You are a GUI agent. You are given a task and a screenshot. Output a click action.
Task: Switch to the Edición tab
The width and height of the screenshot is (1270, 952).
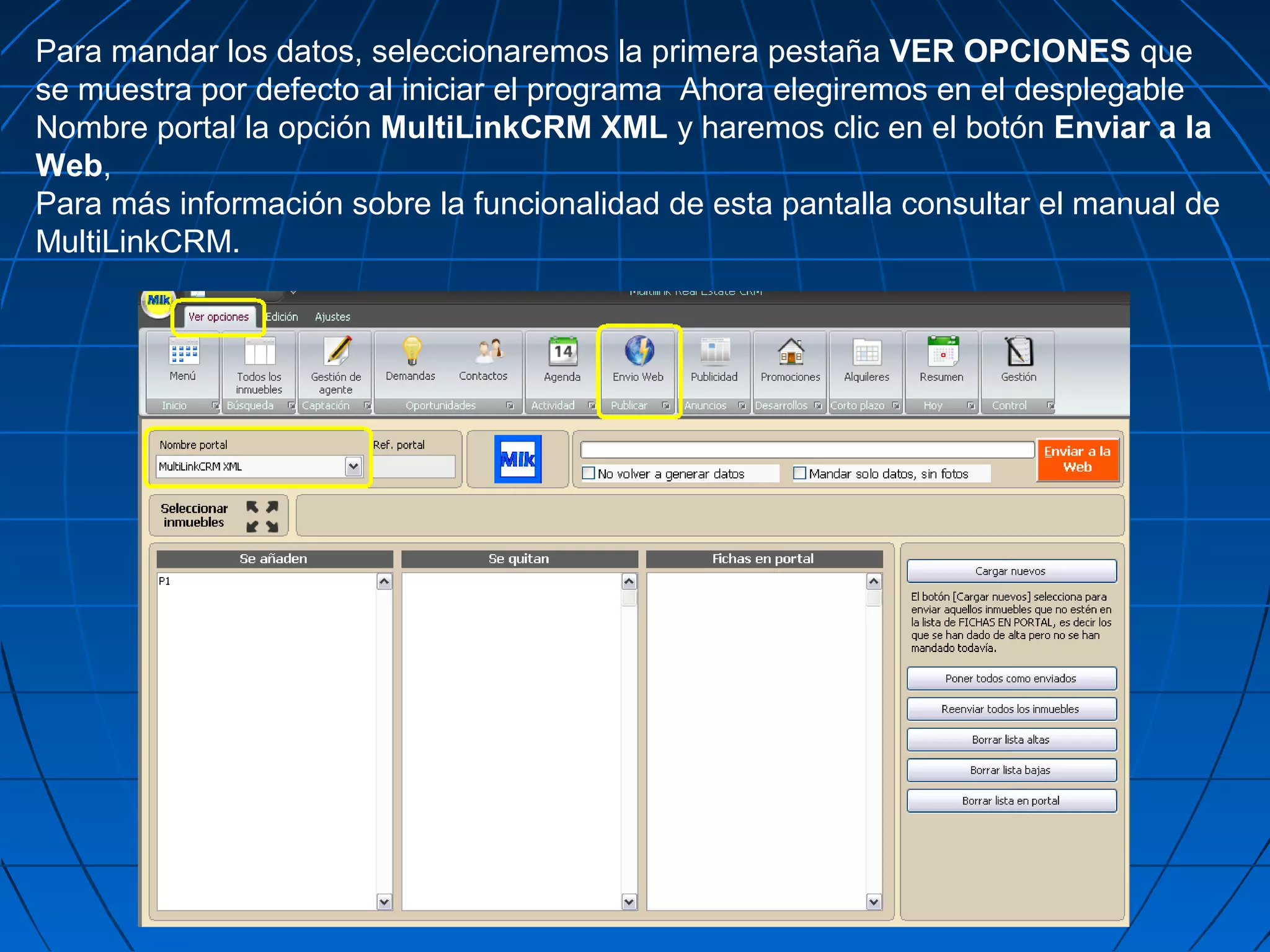[282, 317]
